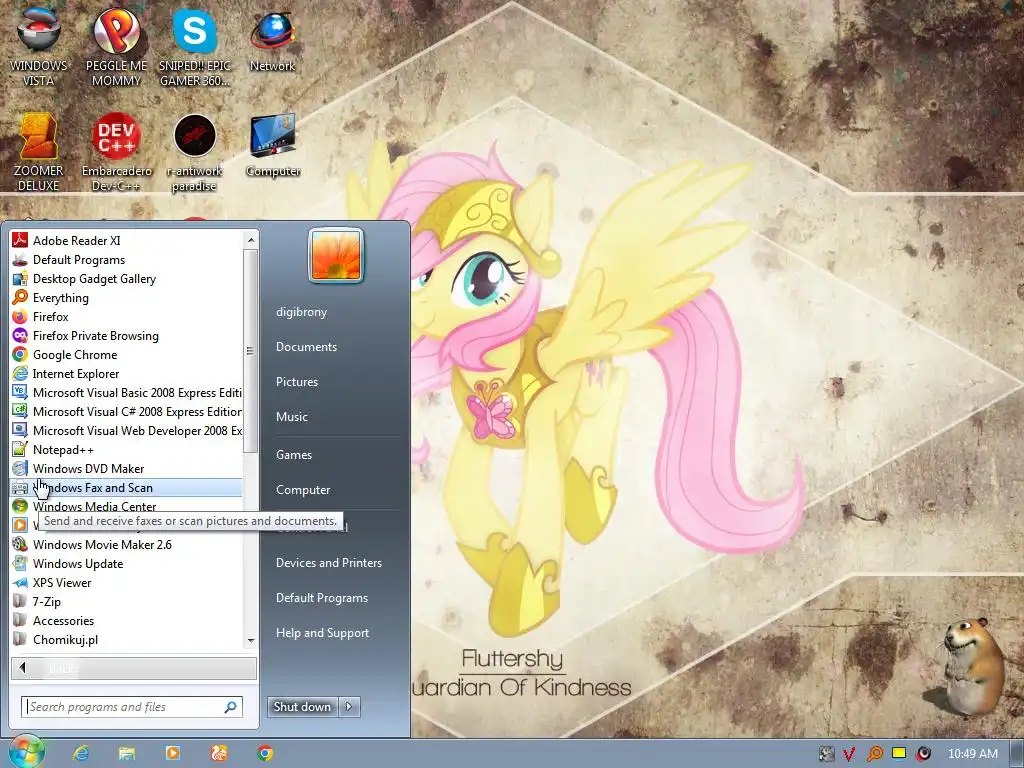Click the orange app icon on taskbar
This screenshot has width=1024, height=768.
[219, 753]
